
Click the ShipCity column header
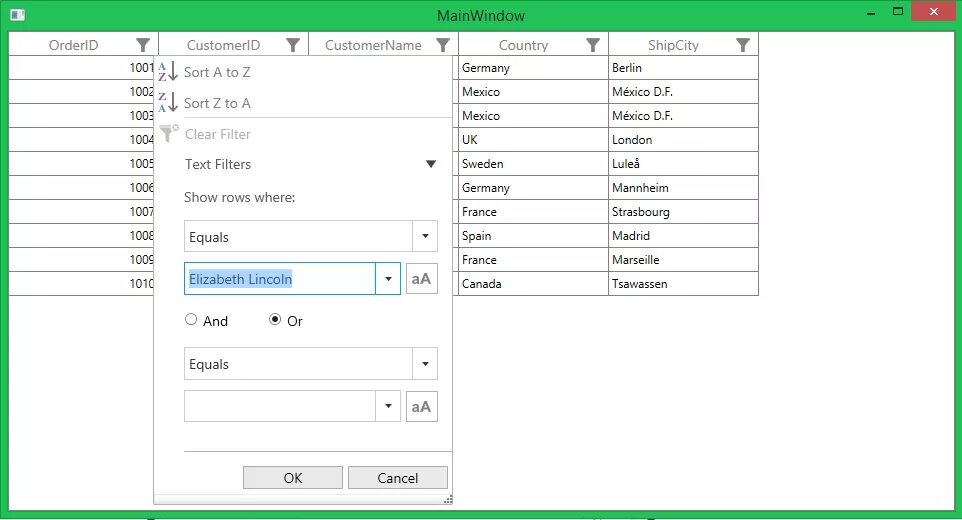click(673, 45)
